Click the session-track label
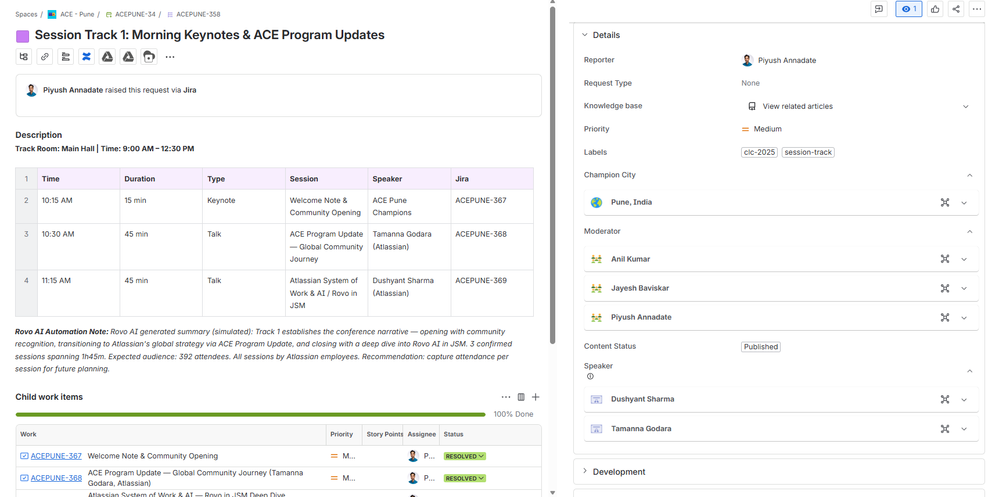 [808, 152]
